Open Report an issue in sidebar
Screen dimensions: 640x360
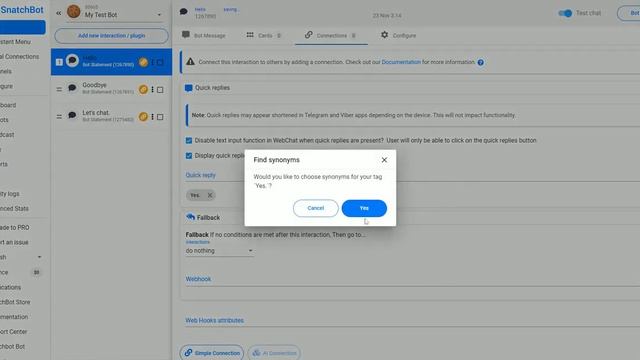[x=14, y=242]
